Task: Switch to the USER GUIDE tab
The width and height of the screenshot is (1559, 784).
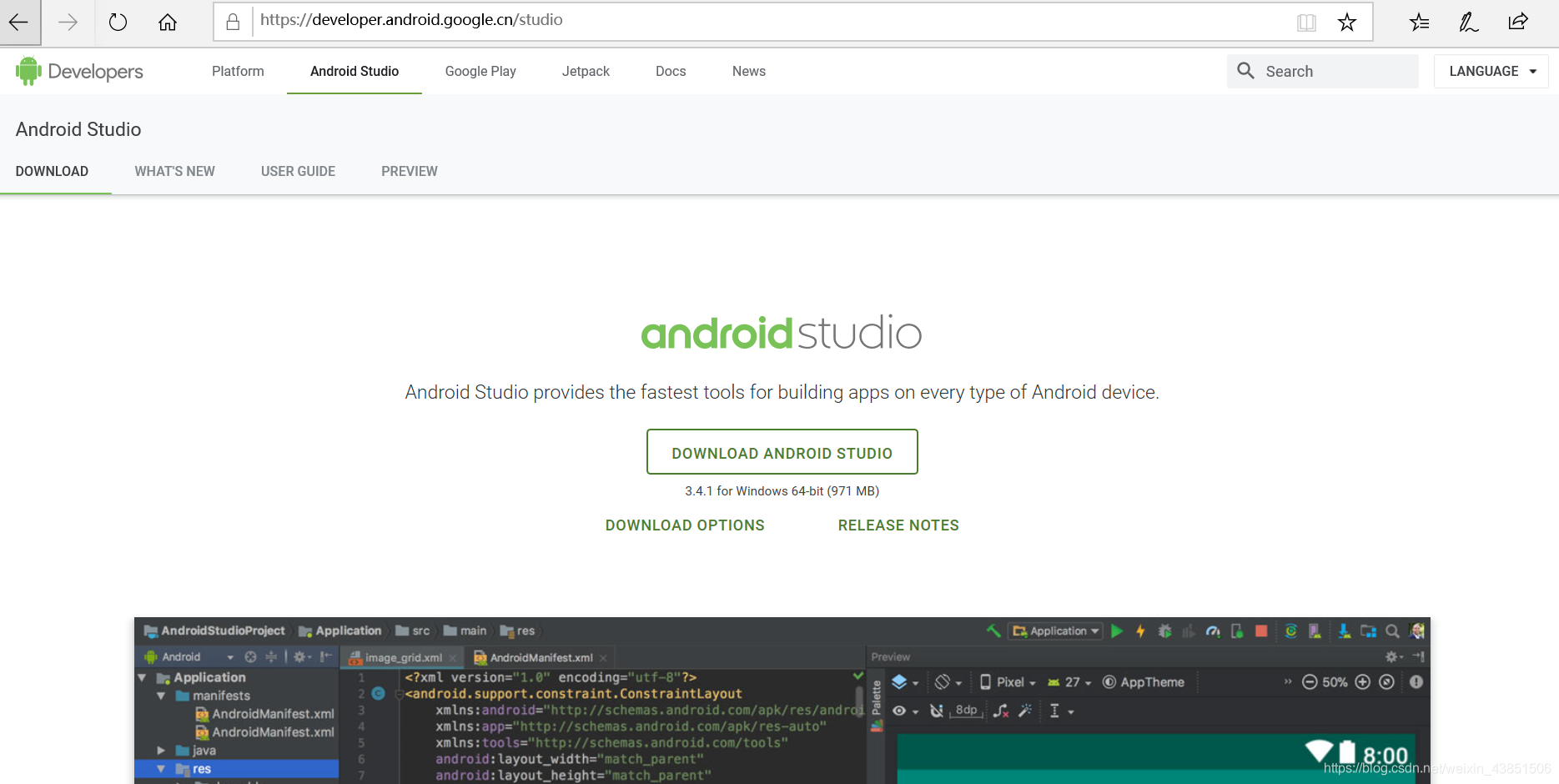Action: pos(298,171)
